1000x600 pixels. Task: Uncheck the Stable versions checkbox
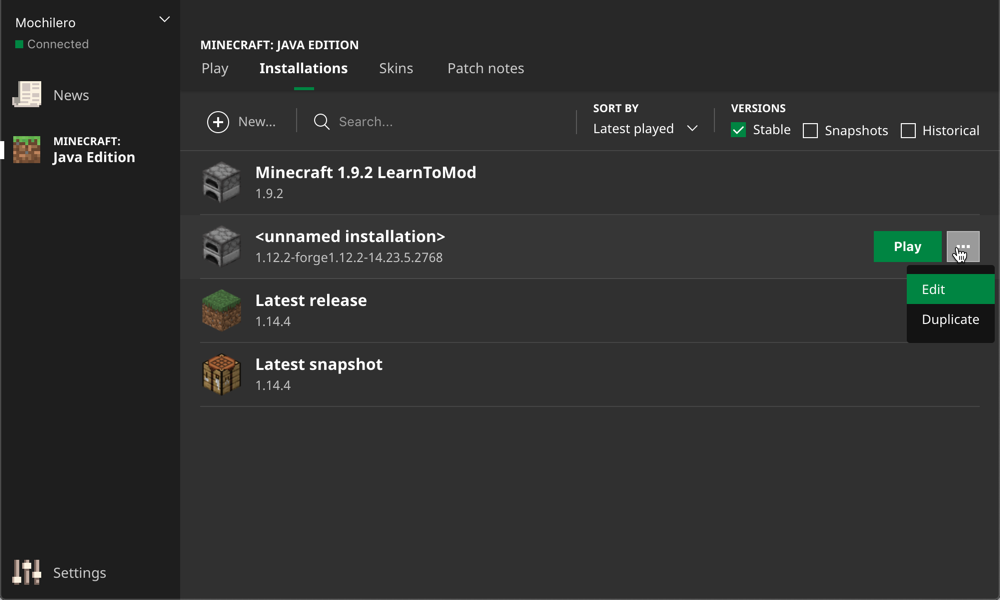pyautogui.click(x=739, y=130)
